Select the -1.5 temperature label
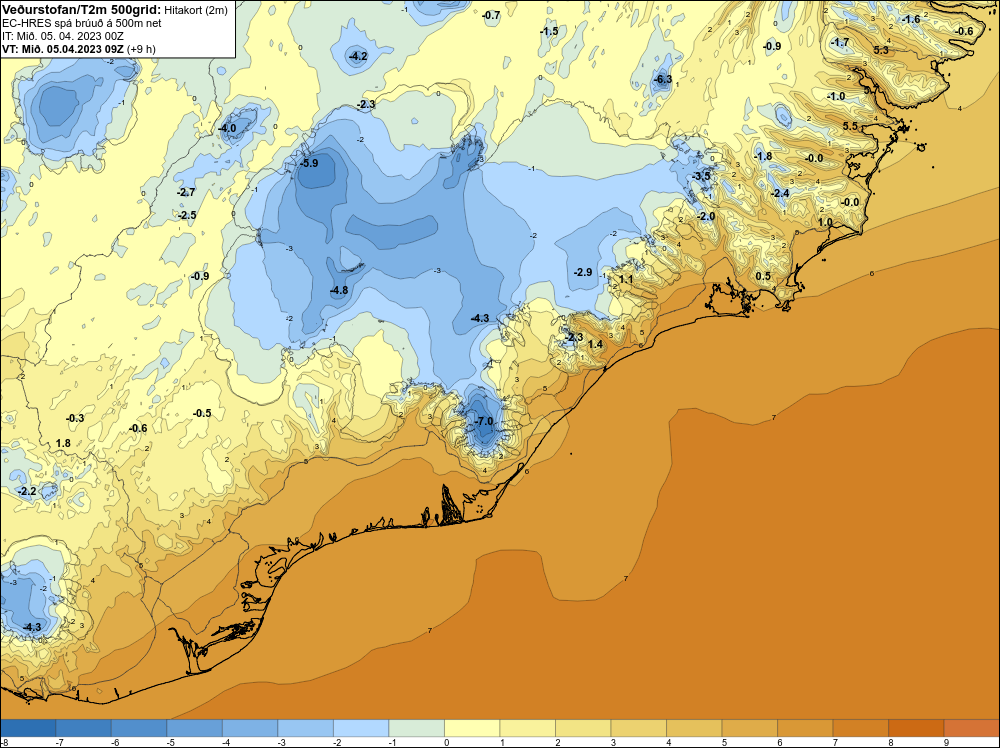The width and height of the screenshot is (1000, 748). [x=549, y=31]
